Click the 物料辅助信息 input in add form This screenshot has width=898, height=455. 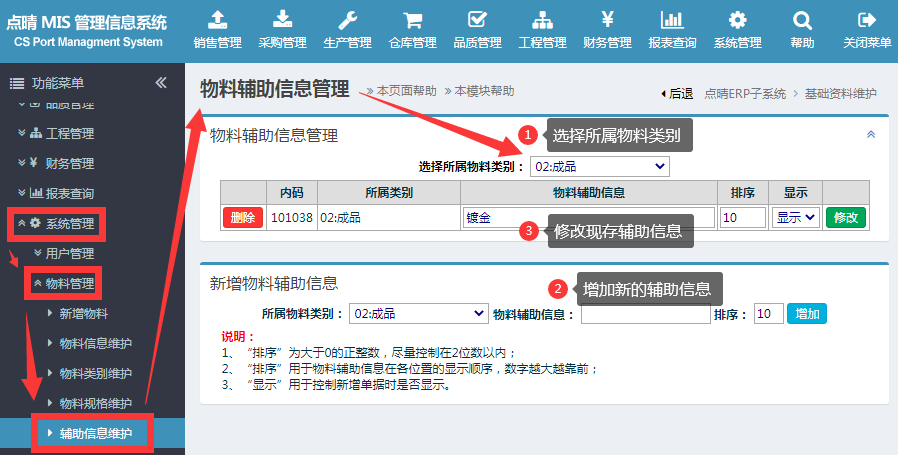tap(645, 314)
